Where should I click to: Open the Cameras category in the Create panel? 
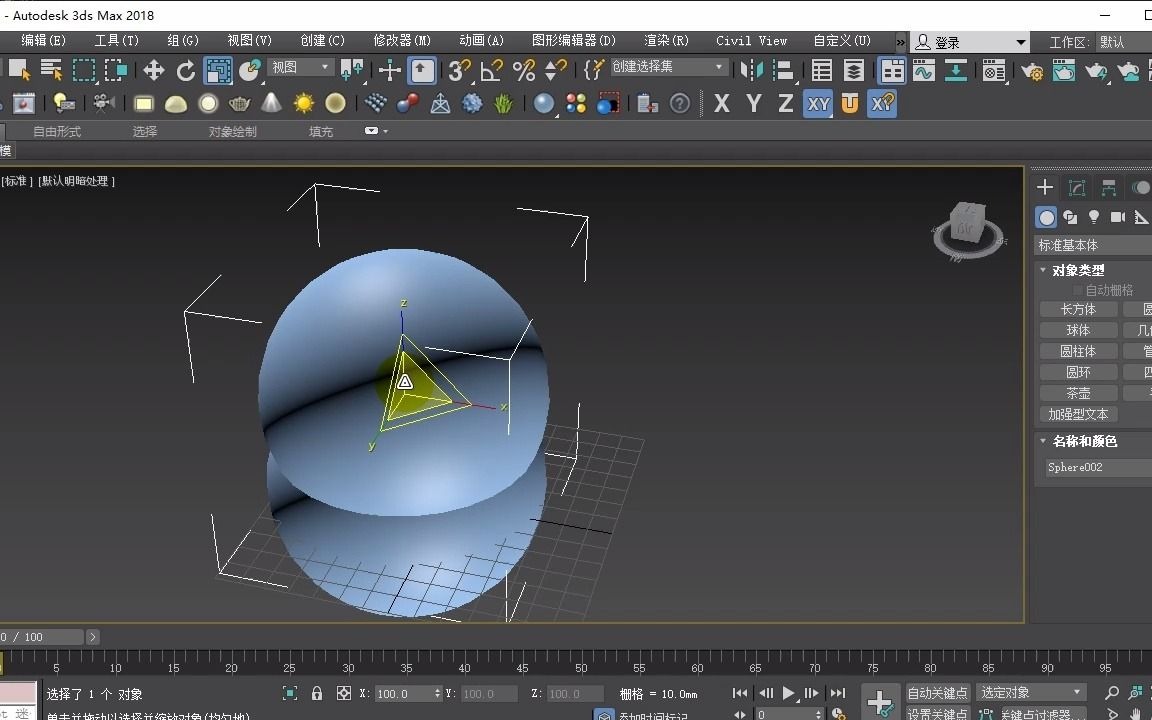(x=1117, y=217)
